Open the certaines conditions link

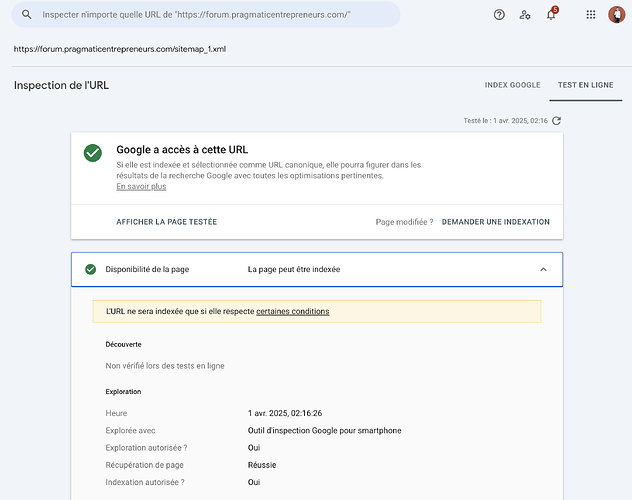pyautogui.click(x=293, y=311)
